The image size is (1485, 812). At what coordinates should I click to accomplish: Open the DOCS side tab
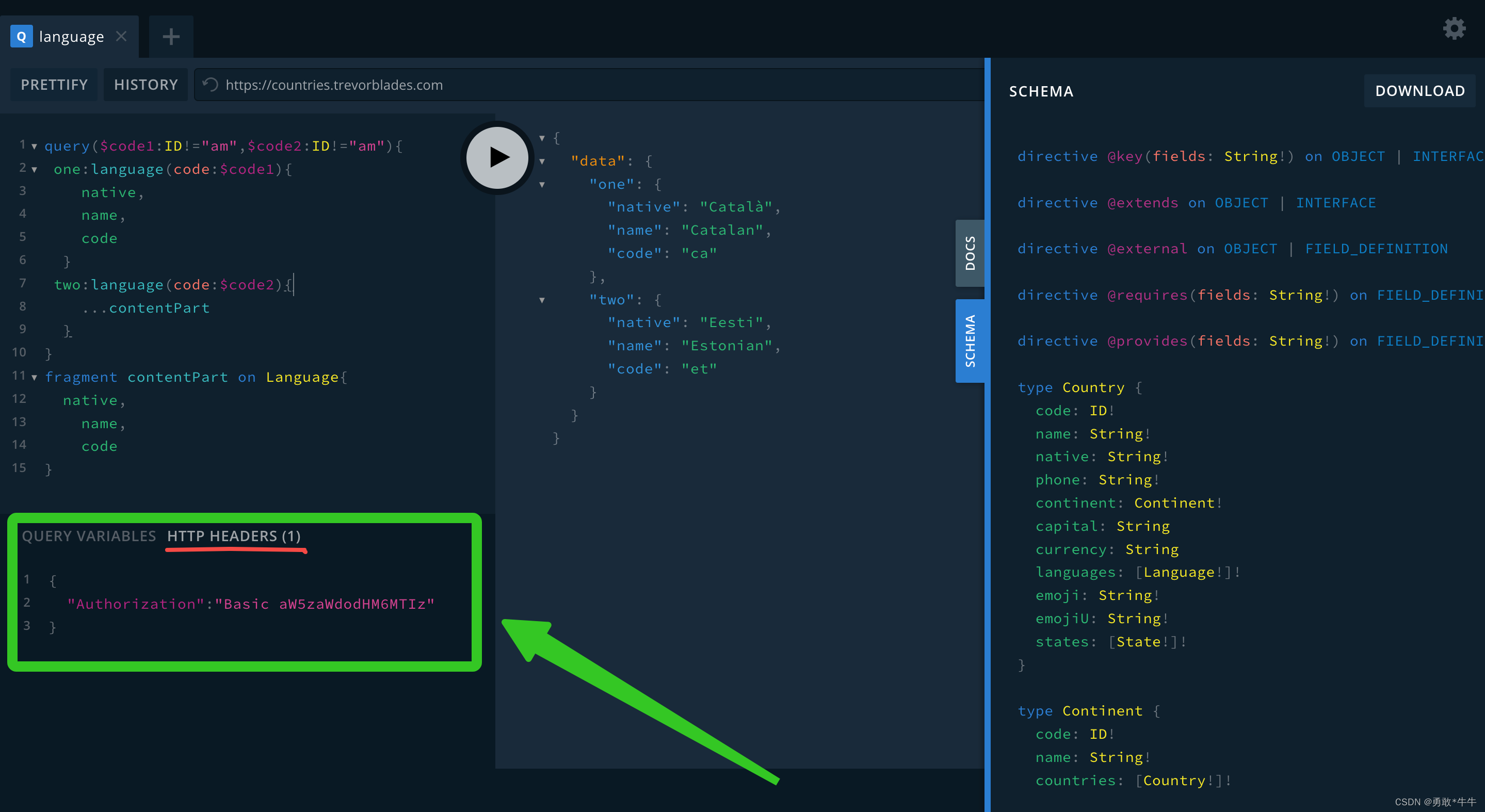point(970,253)
